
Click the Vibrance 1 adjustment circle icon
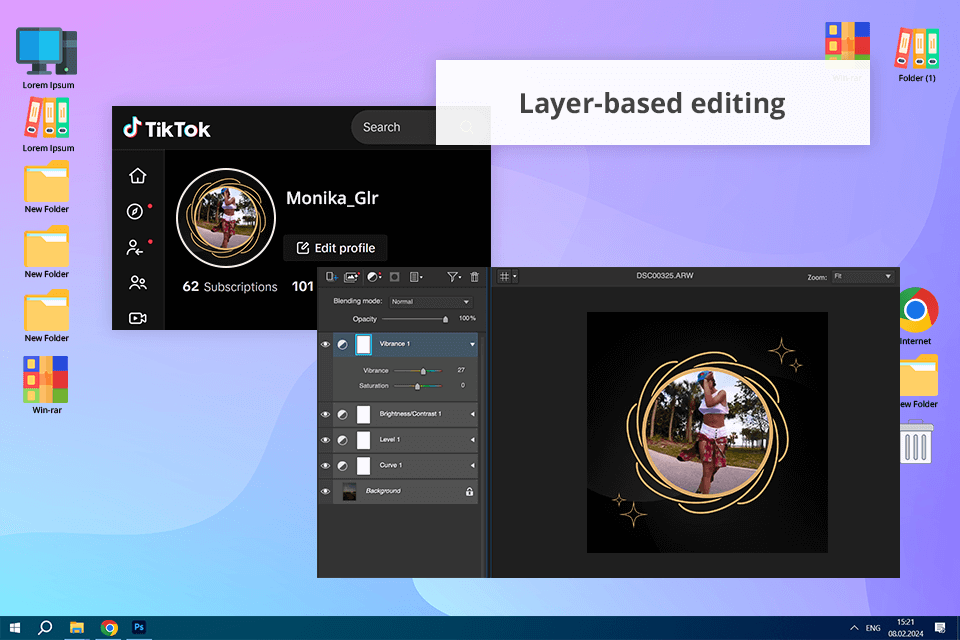(x=343, y=344)
